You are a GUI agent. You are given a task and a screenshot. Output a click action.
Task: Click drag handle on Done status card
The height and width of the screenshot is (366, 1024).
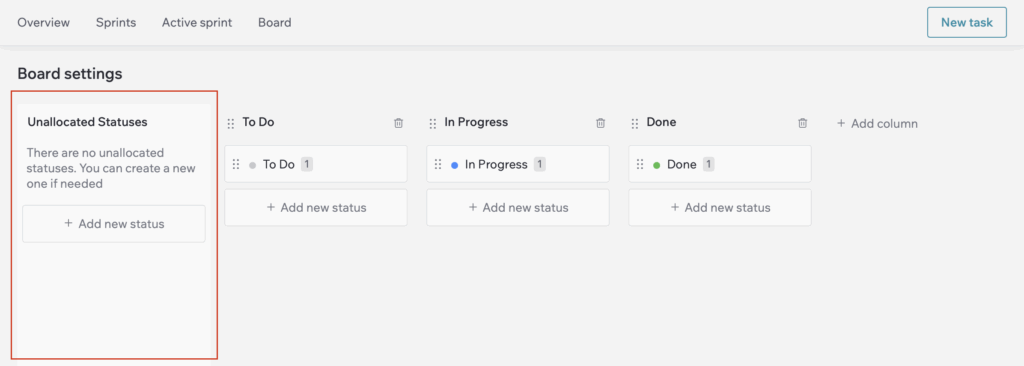[x=641, y=165]
